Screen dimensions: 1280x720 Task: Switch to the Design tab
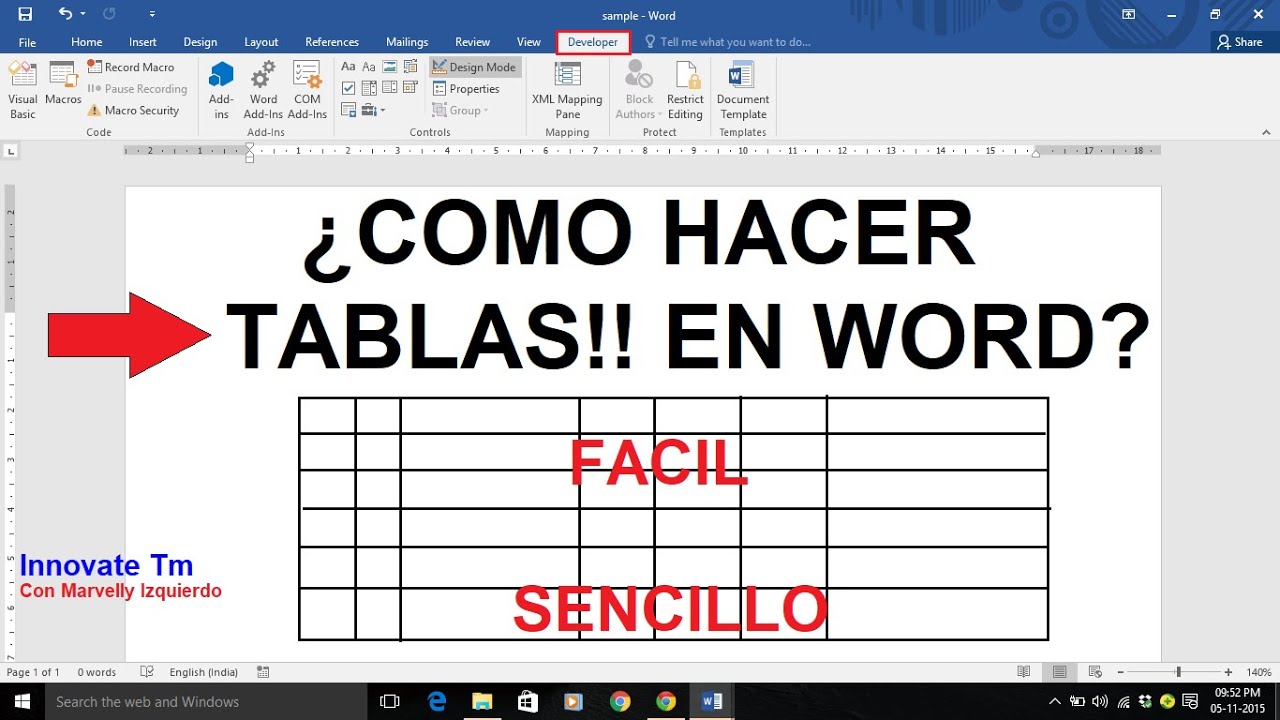(x=200, y=42)
